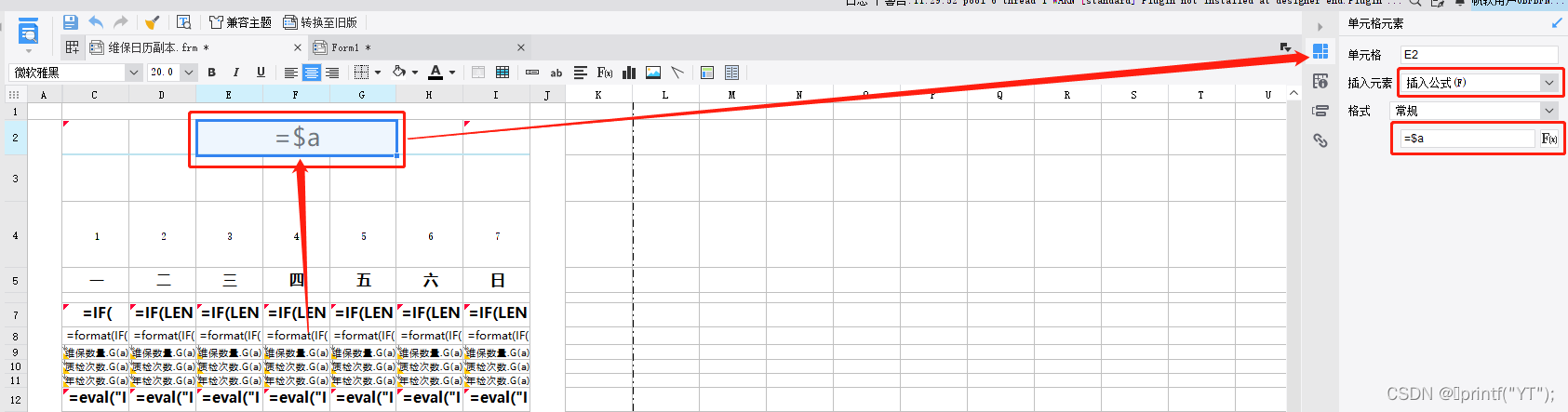Insert rich text element icon

581,73
